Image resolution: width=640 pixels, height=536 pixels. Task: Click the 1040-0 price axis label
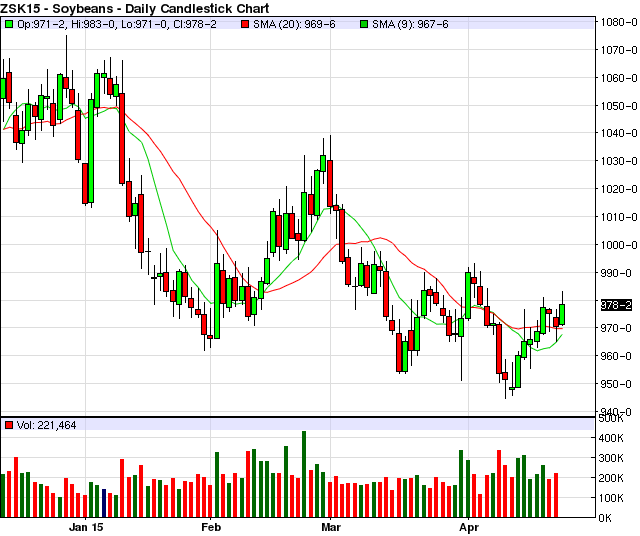coord(619,133)
